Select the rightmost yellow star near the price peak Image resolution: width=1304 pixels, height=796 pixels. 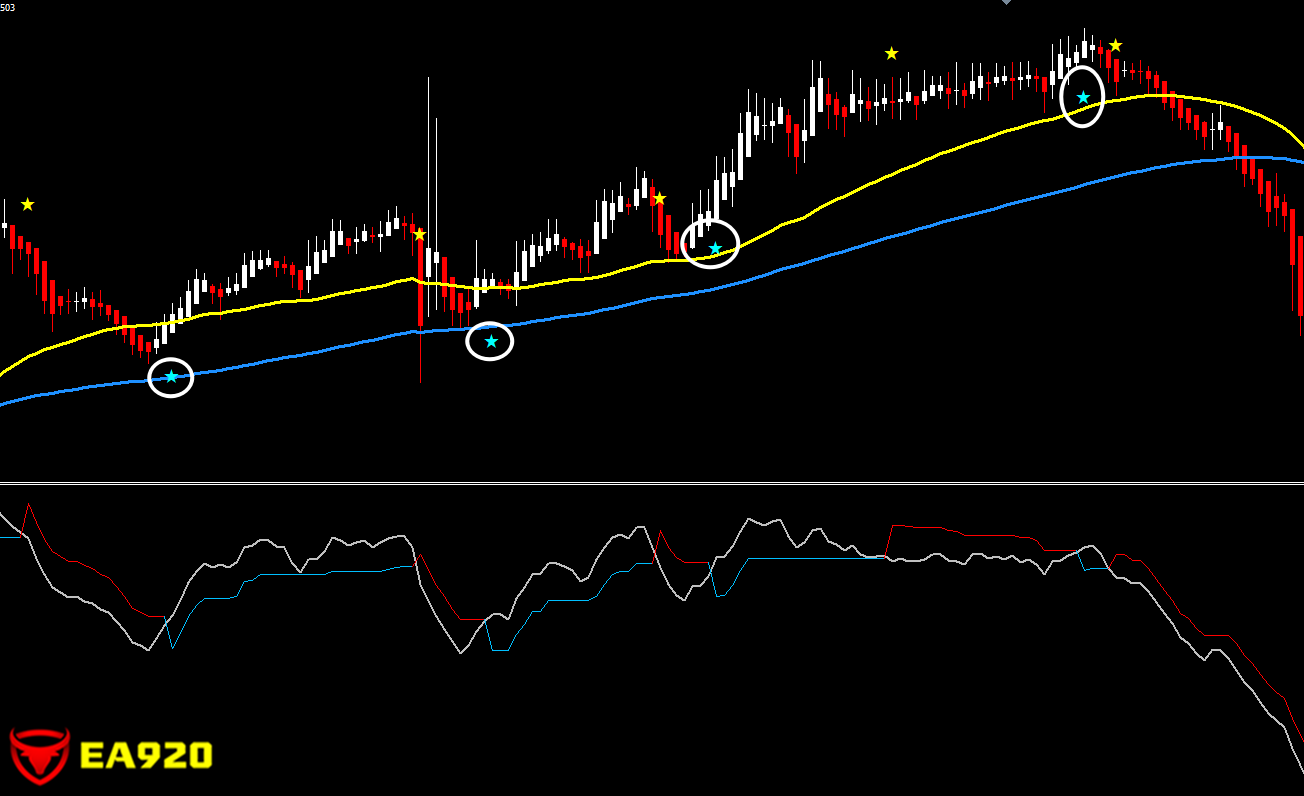(1115, 45)
